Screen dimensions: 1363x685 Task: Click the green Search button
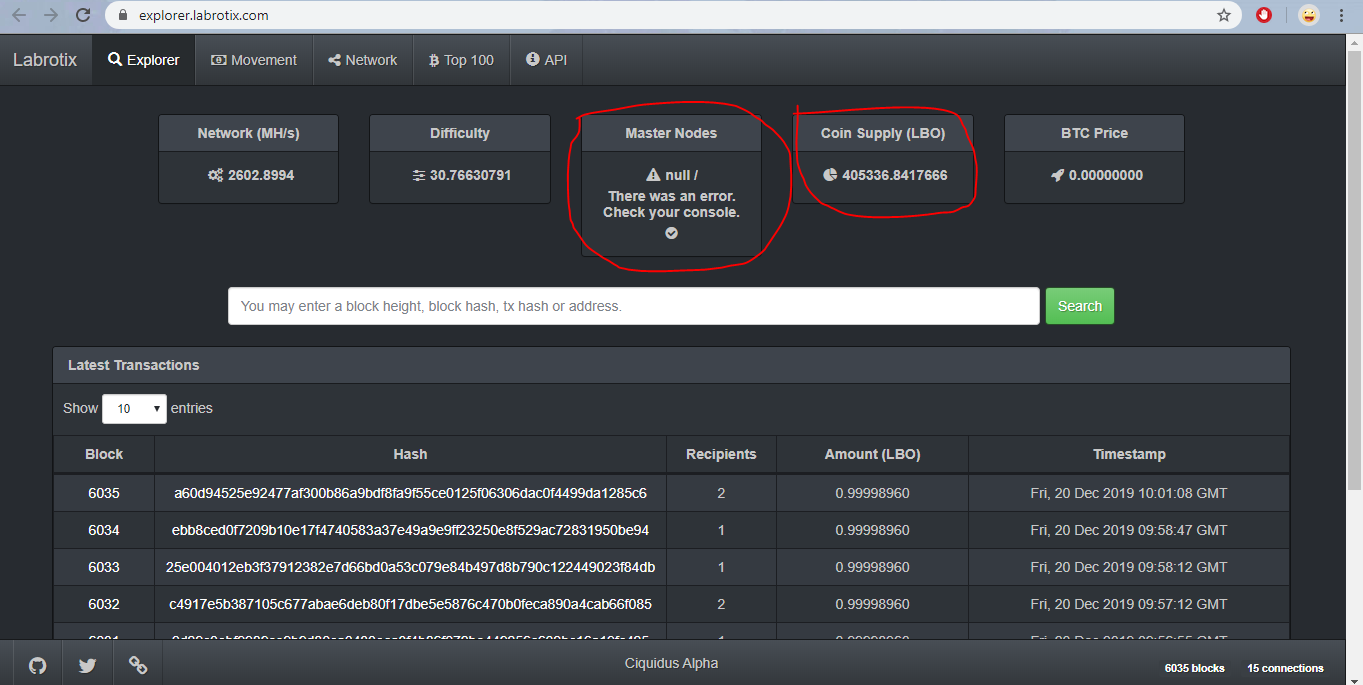pyautogui.click(x=1080, y=306)
